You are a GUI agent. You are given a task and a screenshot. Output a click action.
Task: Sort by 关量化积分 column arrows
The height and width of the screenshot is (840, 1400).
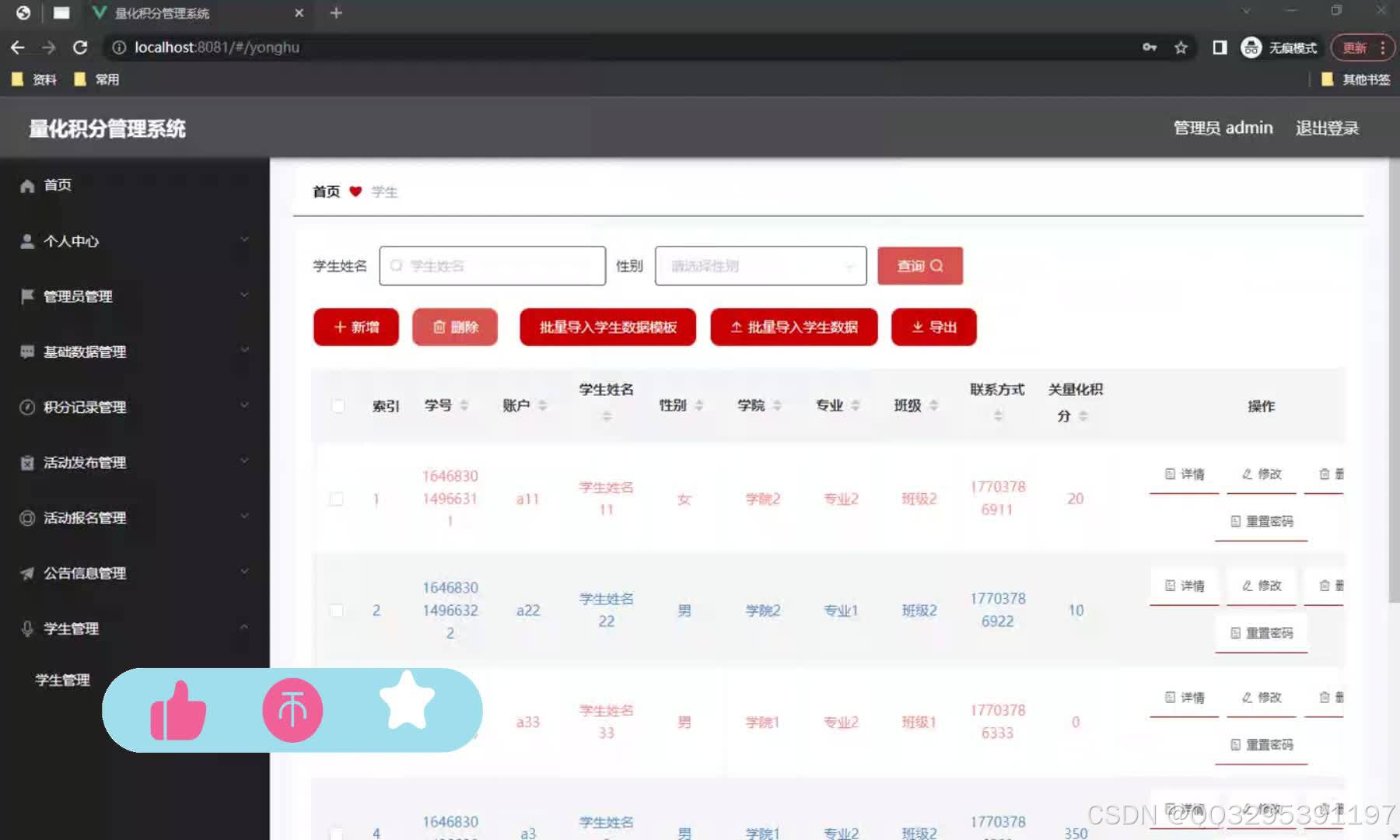pos(1083,416)
